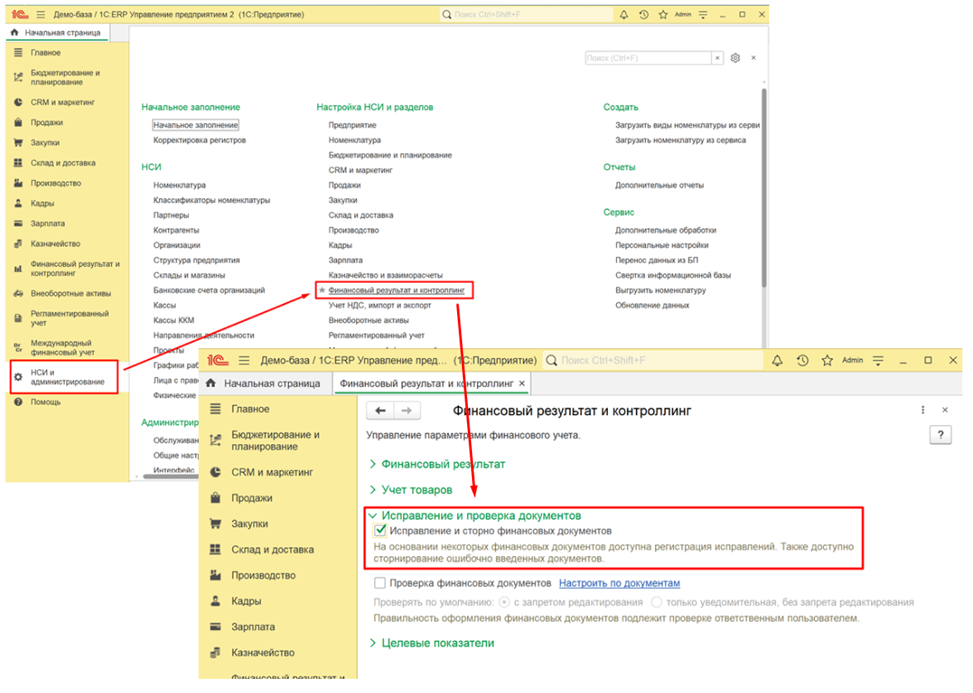
Task: Expand the Учет товаров section
Action: point(416,490)
